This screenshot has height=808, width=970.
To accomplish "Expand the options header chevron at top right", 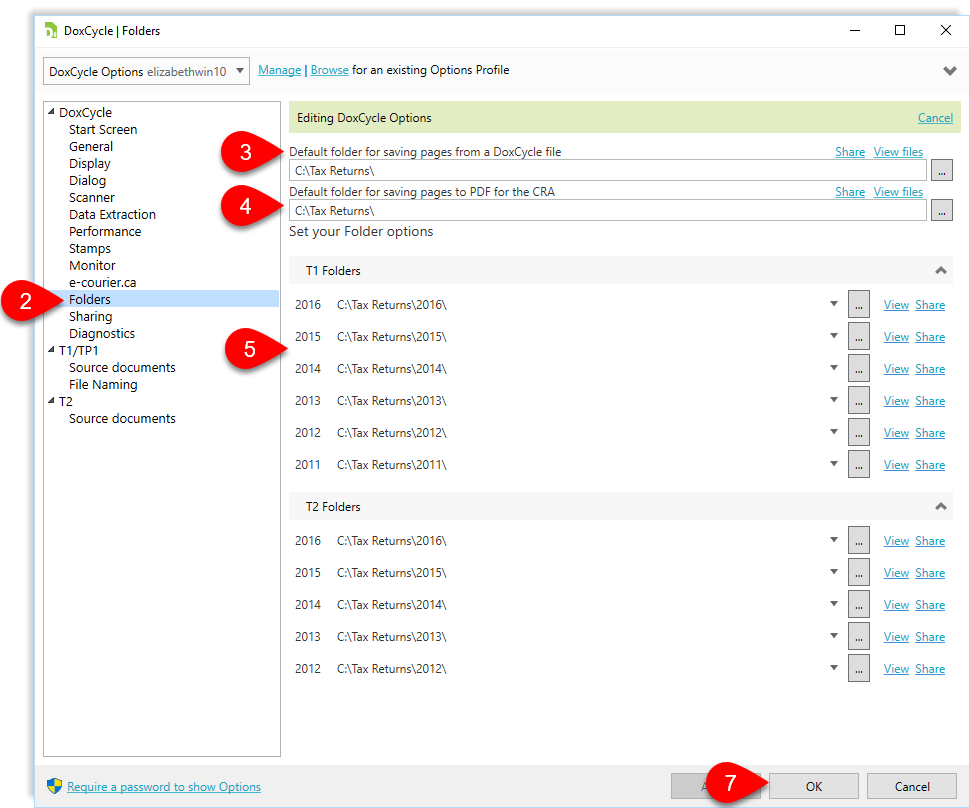I will coord(950,71).
